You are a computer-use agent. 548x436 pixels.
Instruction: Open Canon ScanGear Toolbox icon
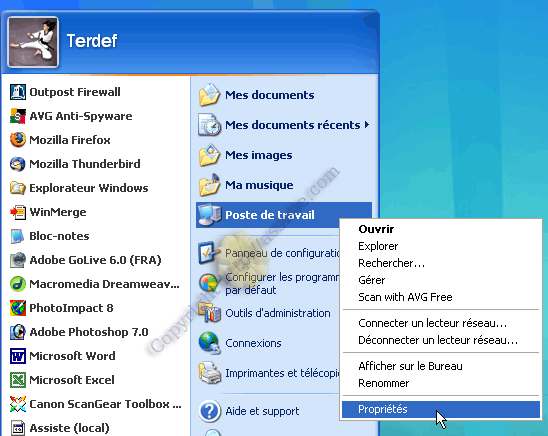click(17, 404)
